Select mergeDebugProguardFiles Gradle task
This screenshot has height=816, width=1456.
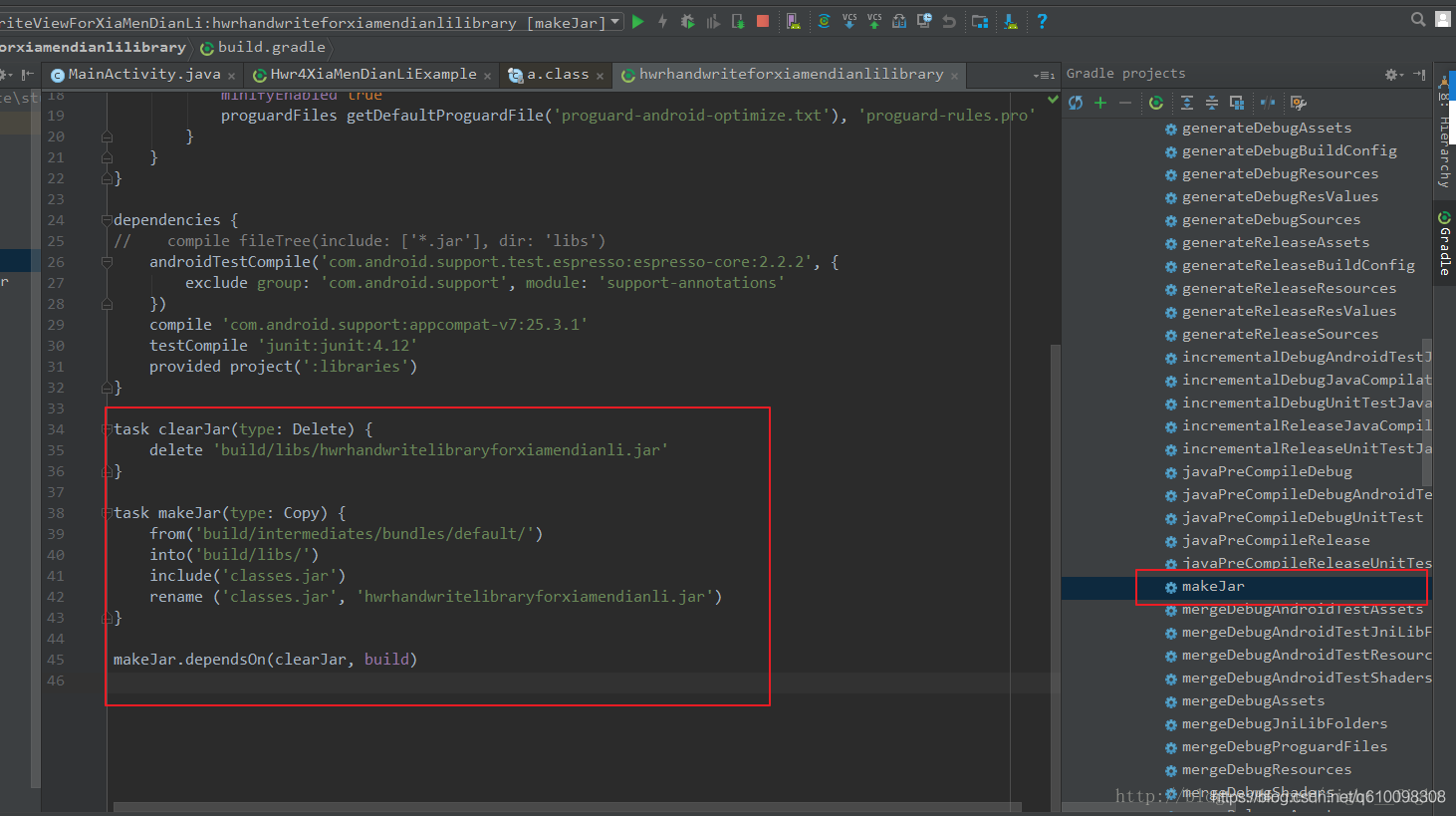(x=1285, y=746)
